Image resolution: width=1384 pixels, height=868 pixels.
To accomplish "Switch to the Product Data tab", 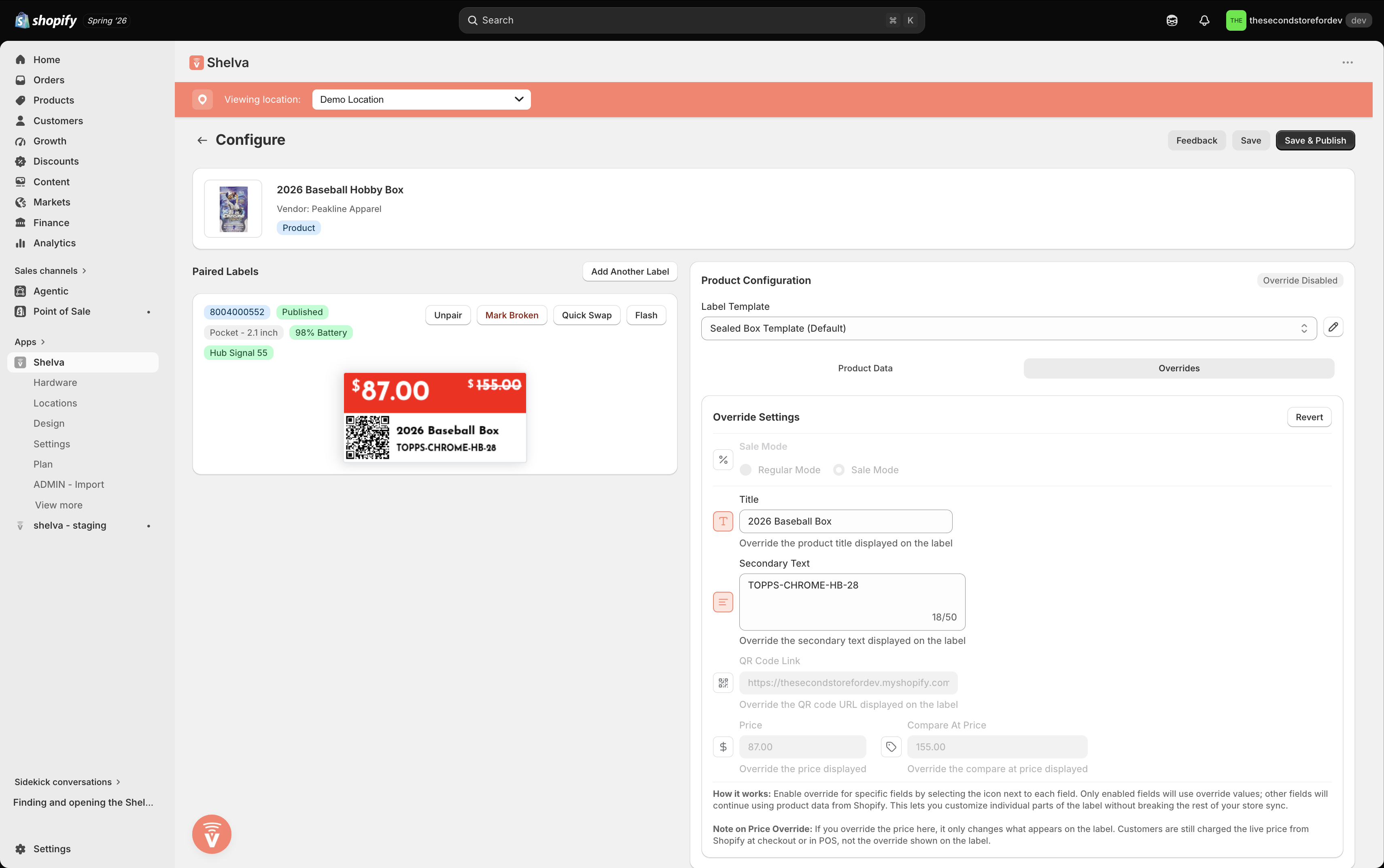I will coord(865,368).
